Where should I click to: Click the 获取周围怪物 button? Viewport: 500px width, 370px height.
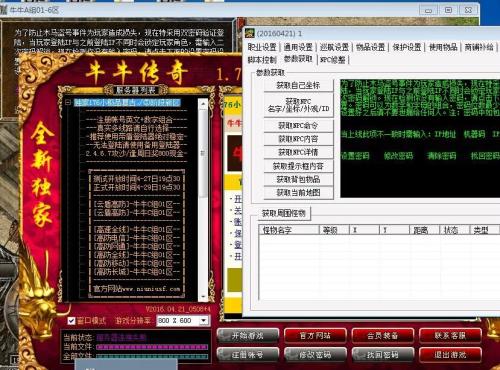tap(284, 213)
